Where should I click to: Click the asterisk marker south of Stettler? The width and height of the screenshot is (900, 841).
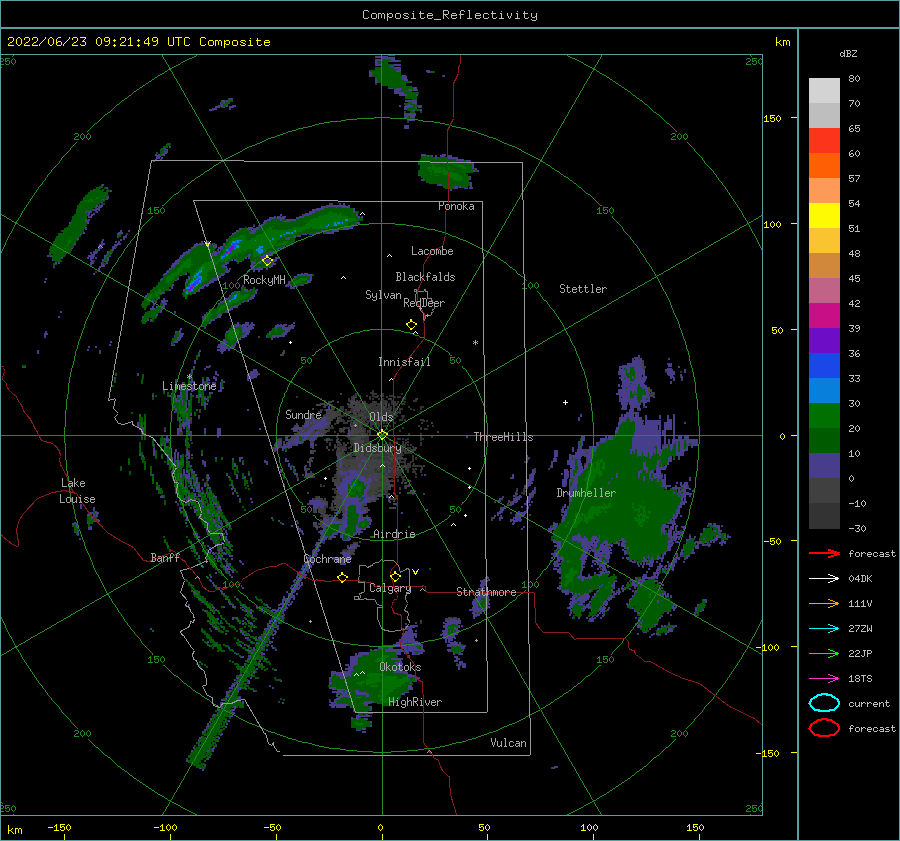pos(475,343)
